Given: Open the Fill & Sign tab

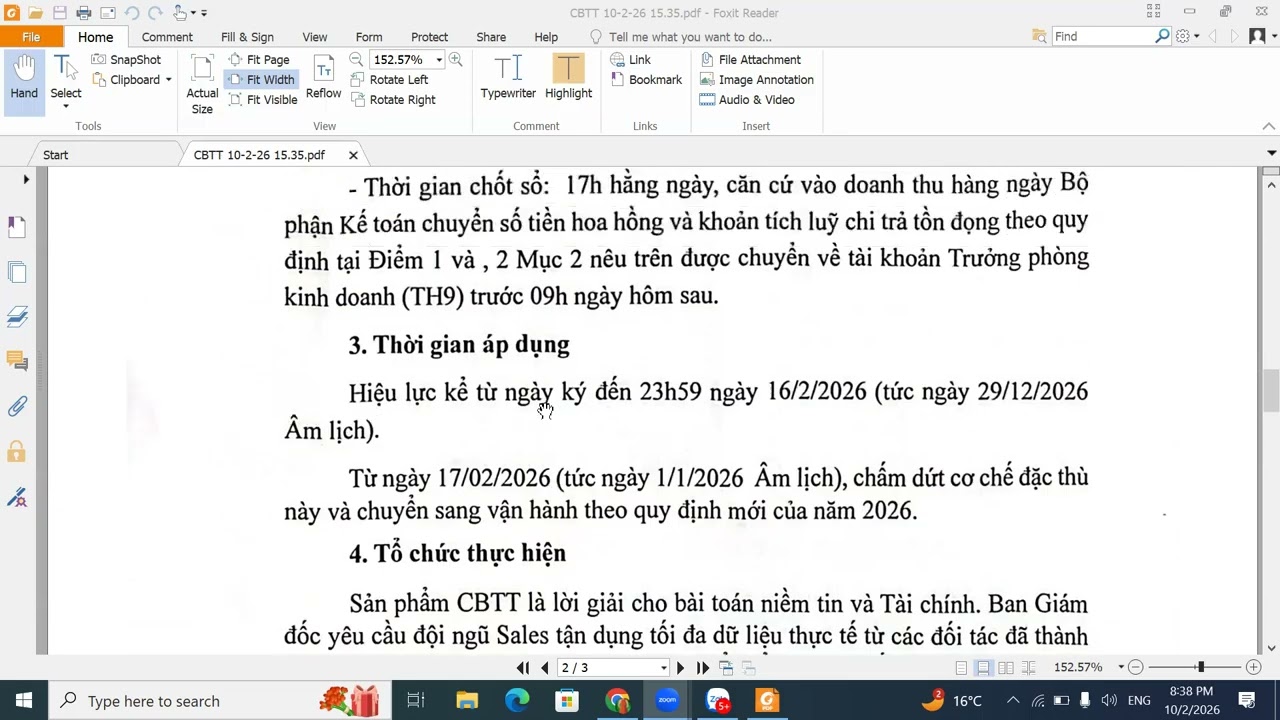Looking at the screenshot, I should pos(247,37).
